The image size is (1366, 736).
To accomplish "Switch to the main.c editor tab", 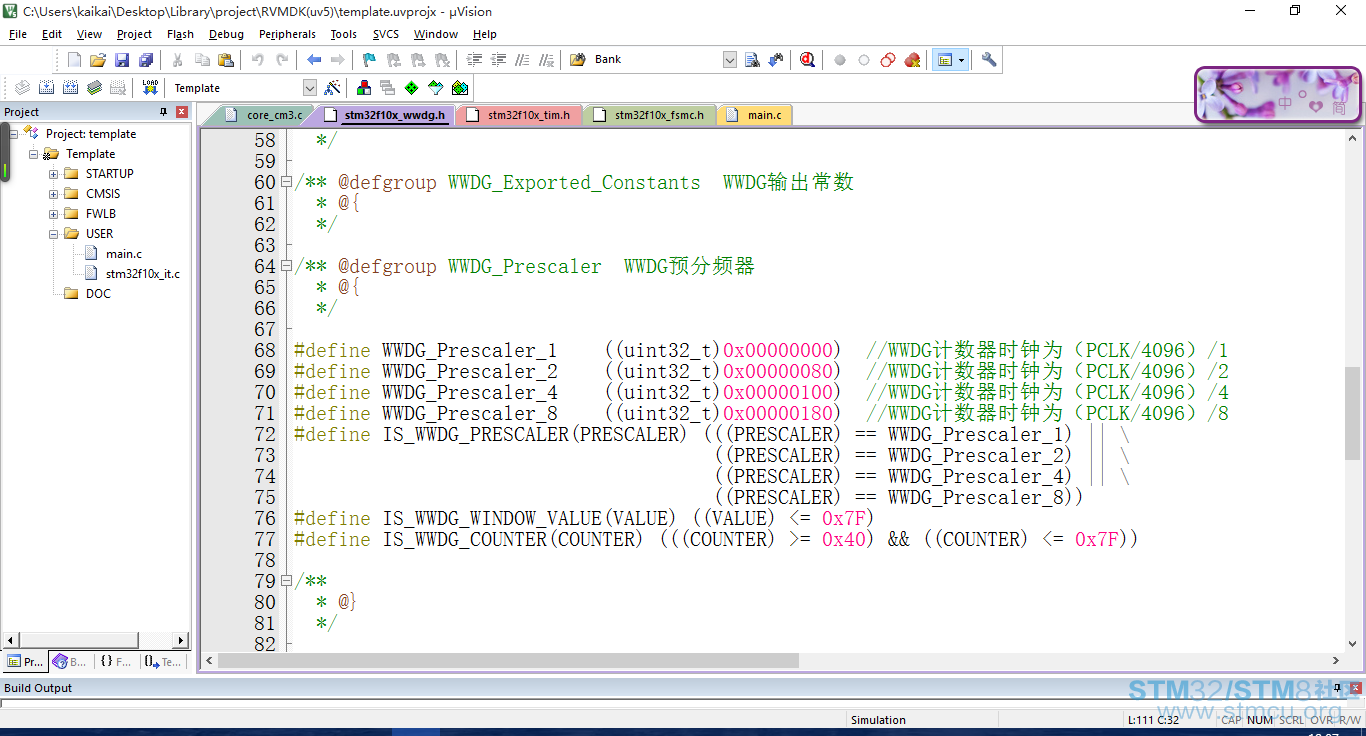I will 754,115.
